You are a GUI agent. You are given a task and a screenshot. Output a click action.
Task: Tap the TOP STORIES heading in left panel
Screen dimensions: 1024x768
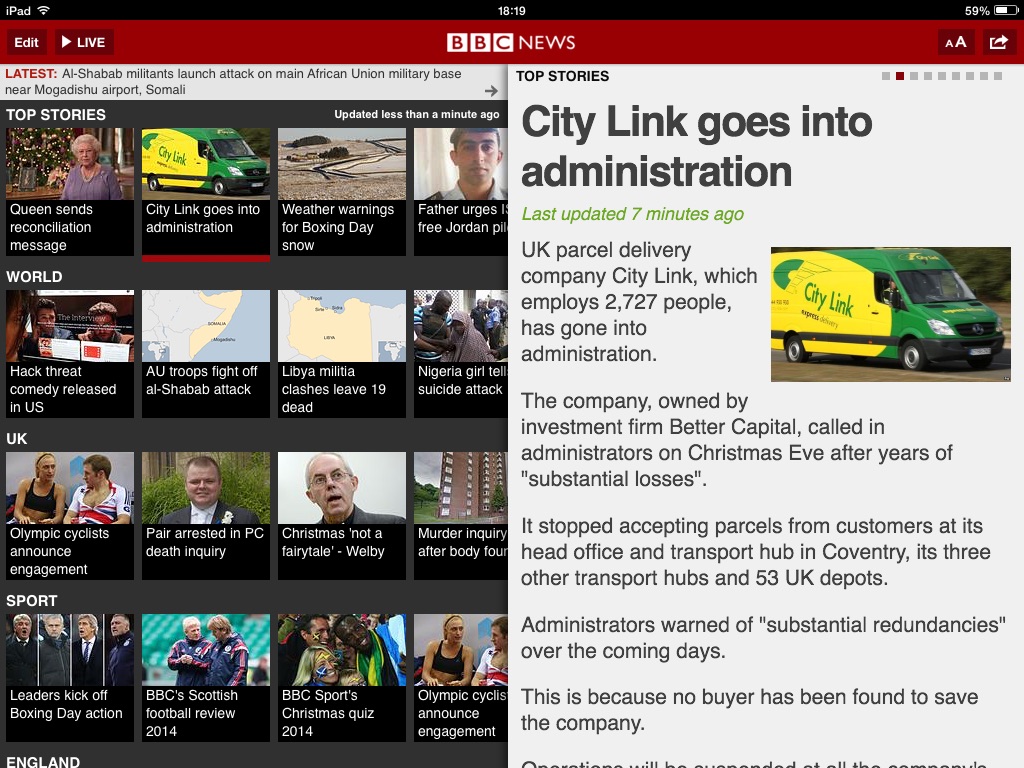point(56,115)
